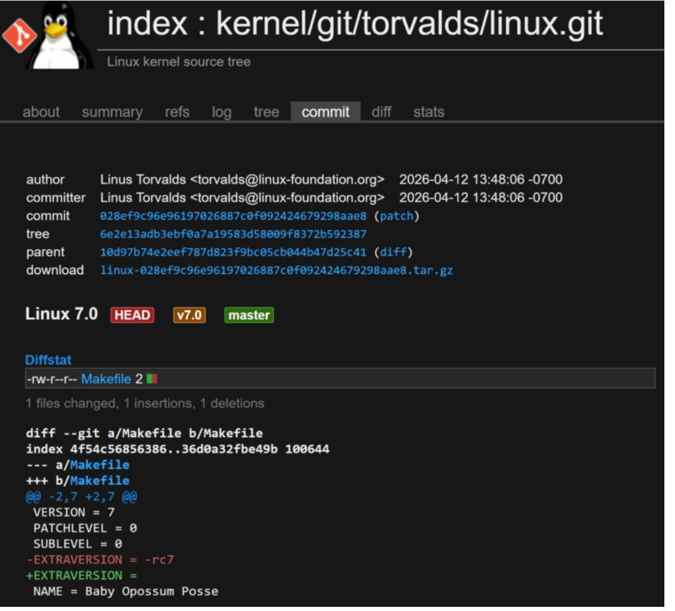Open the diff tab

(x=381, y=112)
